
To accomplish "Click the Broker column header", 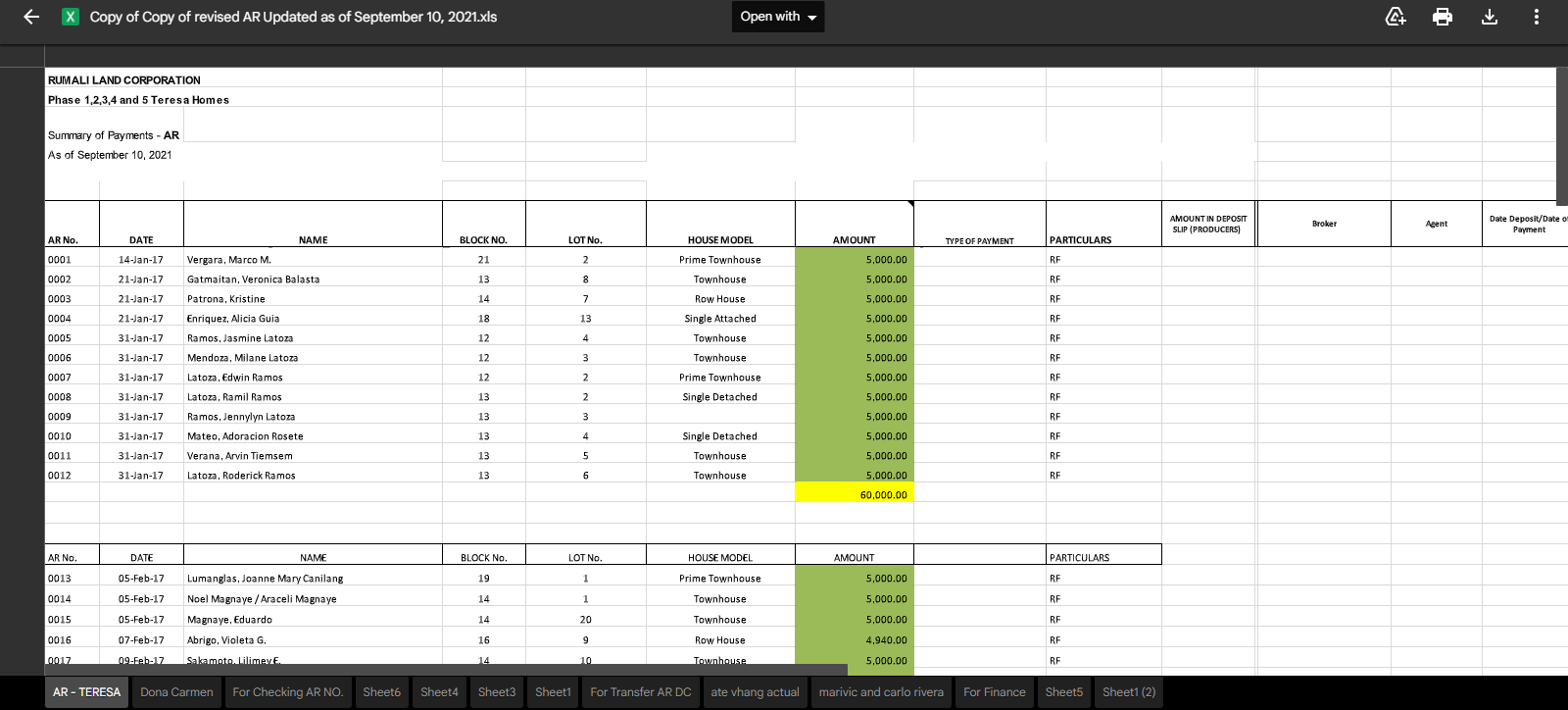I will click(1324, 224).
